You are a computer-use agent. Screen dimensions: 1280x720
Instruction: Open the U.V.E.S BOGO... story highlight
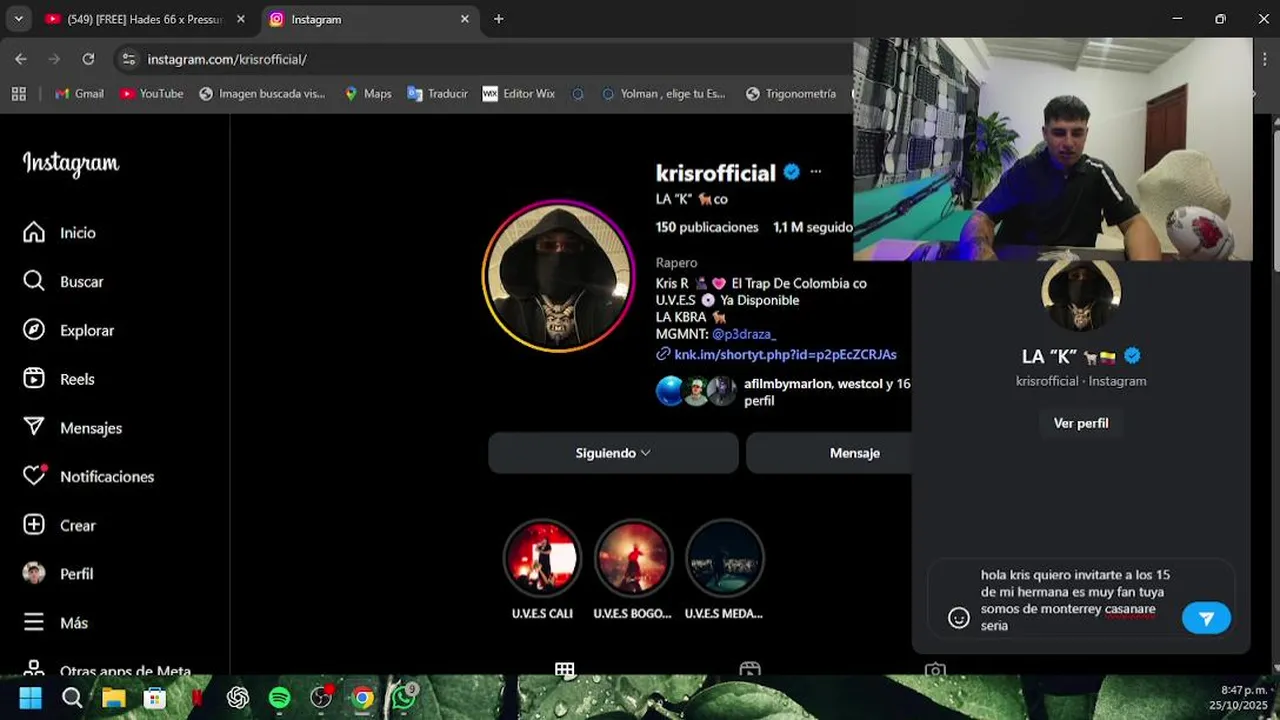click(633, 558)
